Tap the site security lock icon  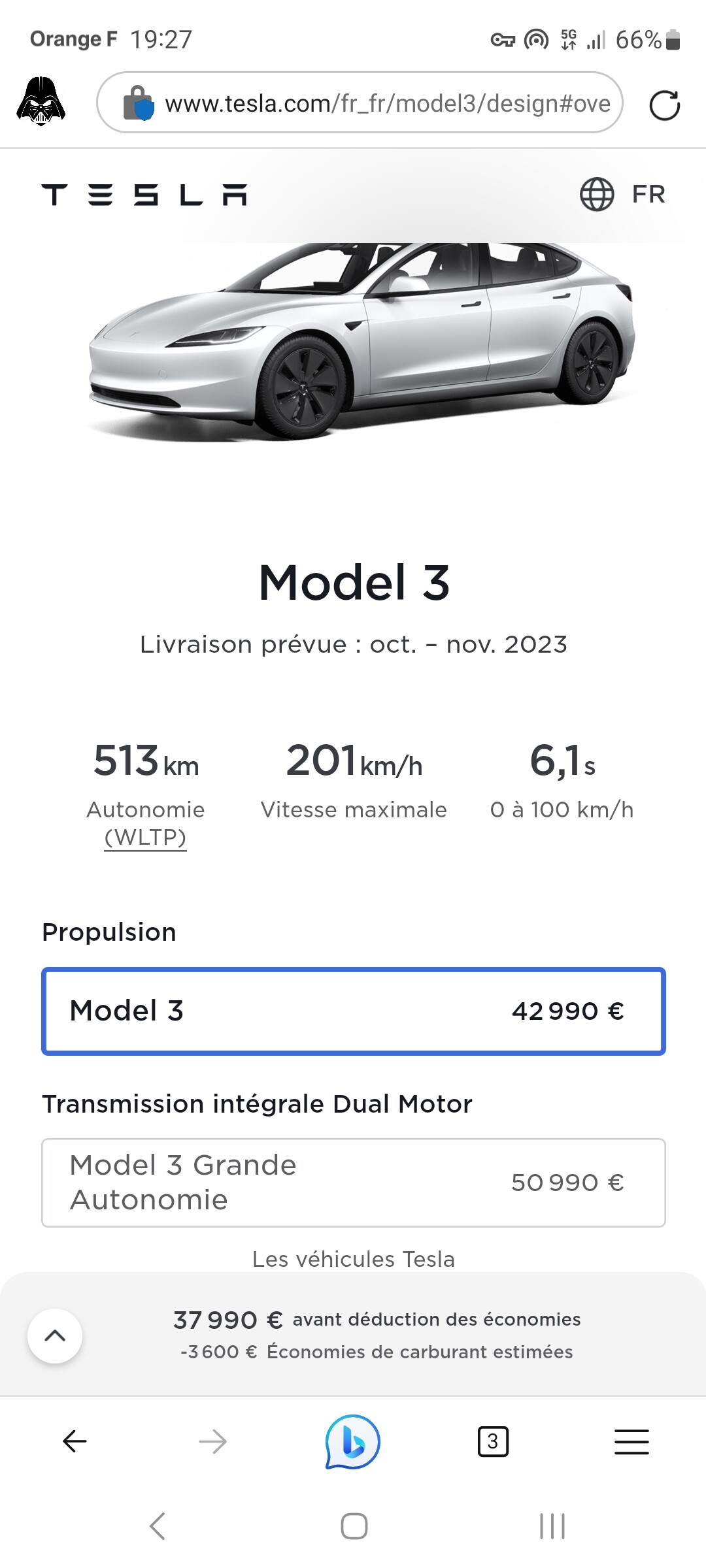[x=138, y=103]
